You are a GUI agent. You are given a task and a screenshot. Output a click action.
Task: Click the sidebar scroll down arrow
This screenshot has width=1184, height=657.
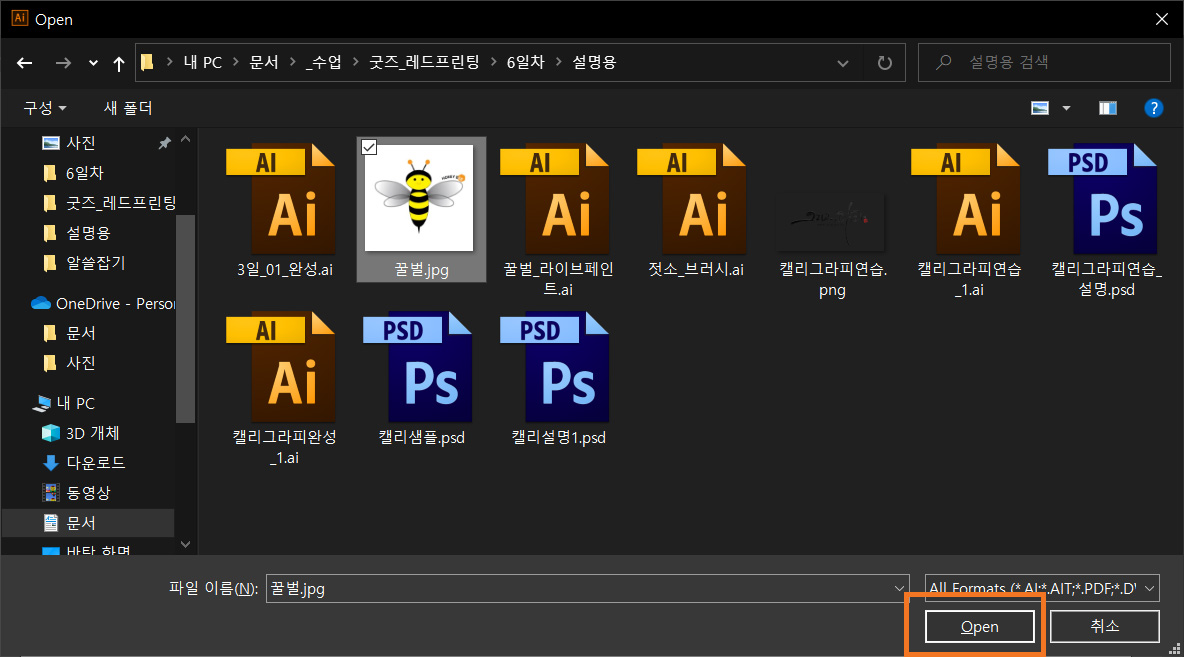(186, 544)
